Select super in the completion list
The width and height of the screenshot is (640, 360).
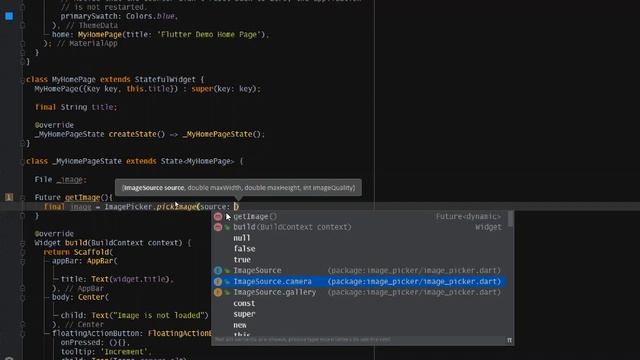(244, 314)
